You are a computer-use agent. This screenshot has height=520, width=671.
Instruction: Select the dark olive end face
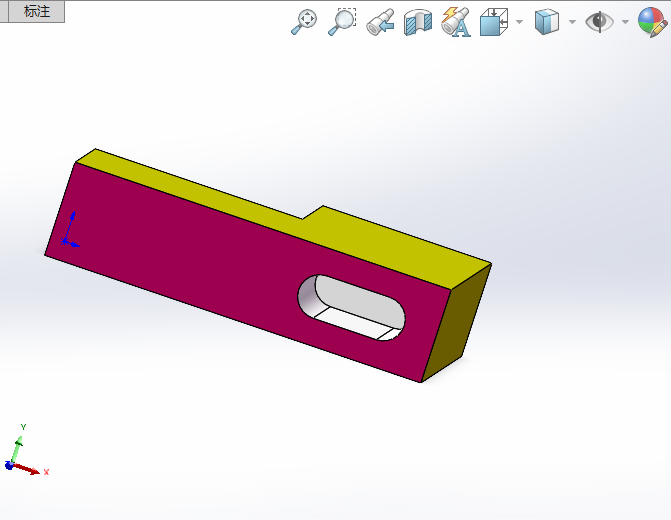[458, 325]
